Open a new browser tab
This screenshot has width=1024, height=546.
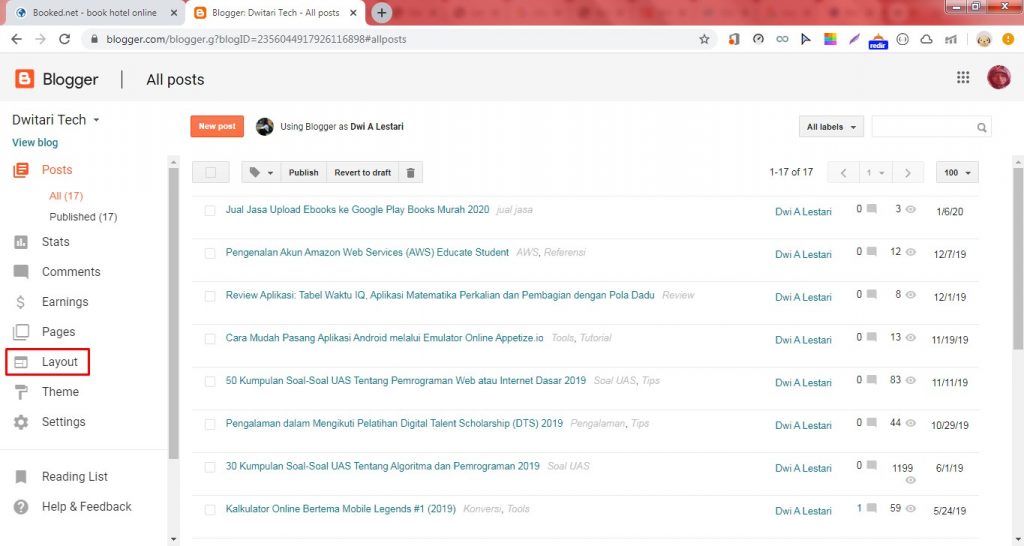click(381, 12)
